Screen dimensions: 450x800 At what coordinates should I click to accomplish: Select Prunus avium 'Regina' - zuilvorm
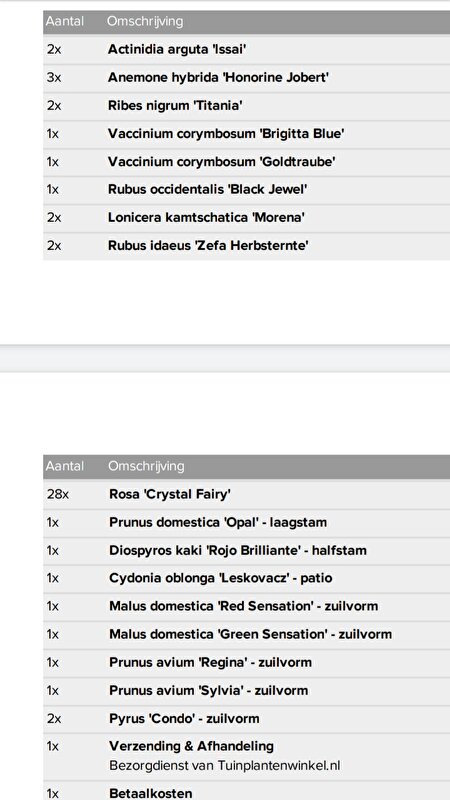(x=210, y=662)
